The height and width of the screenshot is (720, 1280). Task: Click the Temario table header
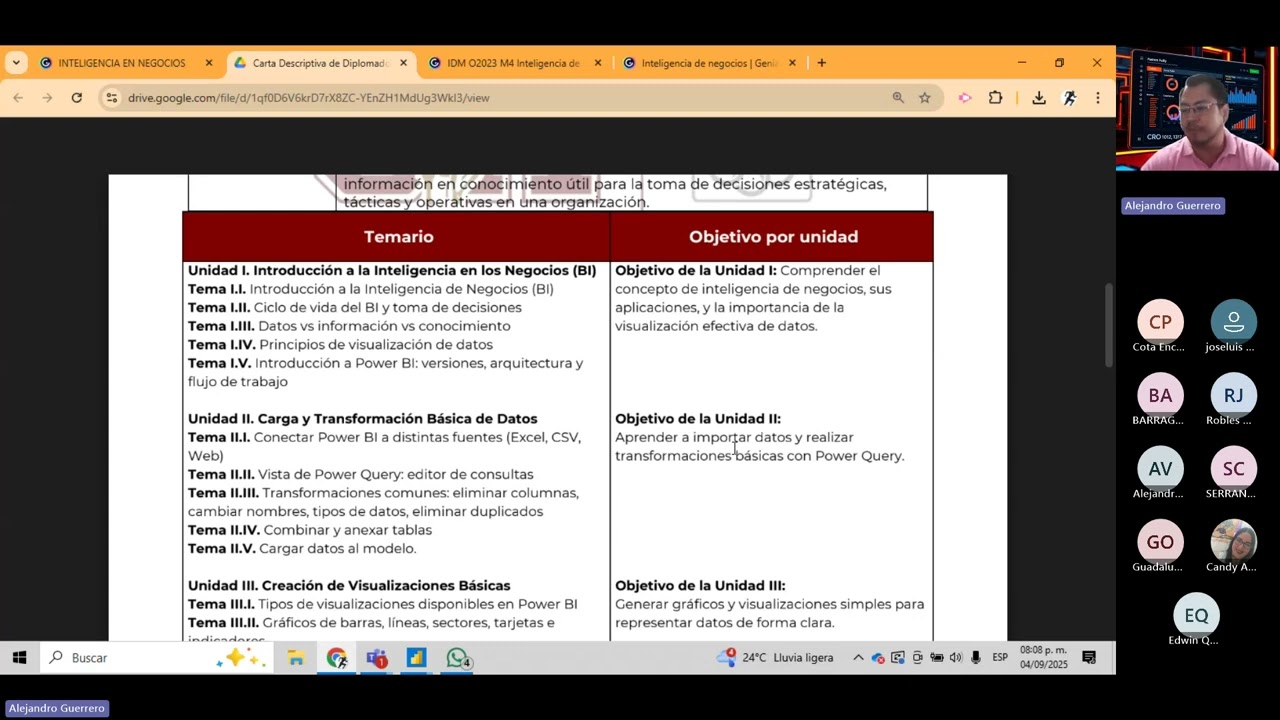pyautogui.click(x=398, y=237)
